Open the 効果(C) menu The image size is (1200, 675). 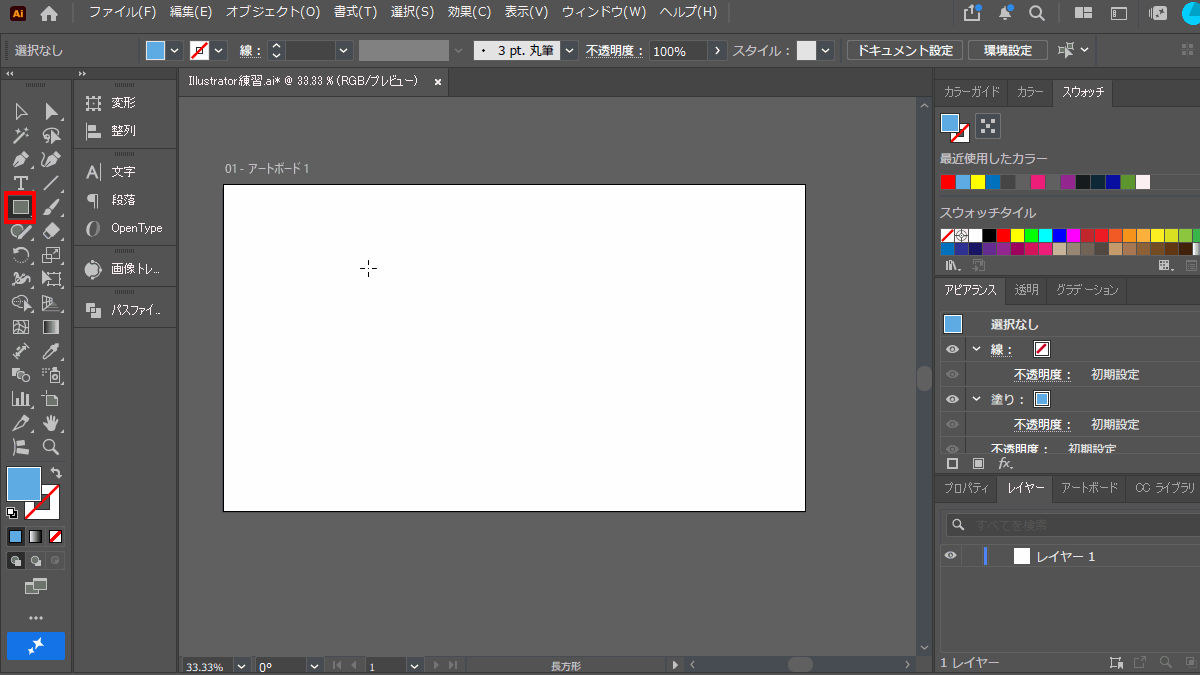469,13
